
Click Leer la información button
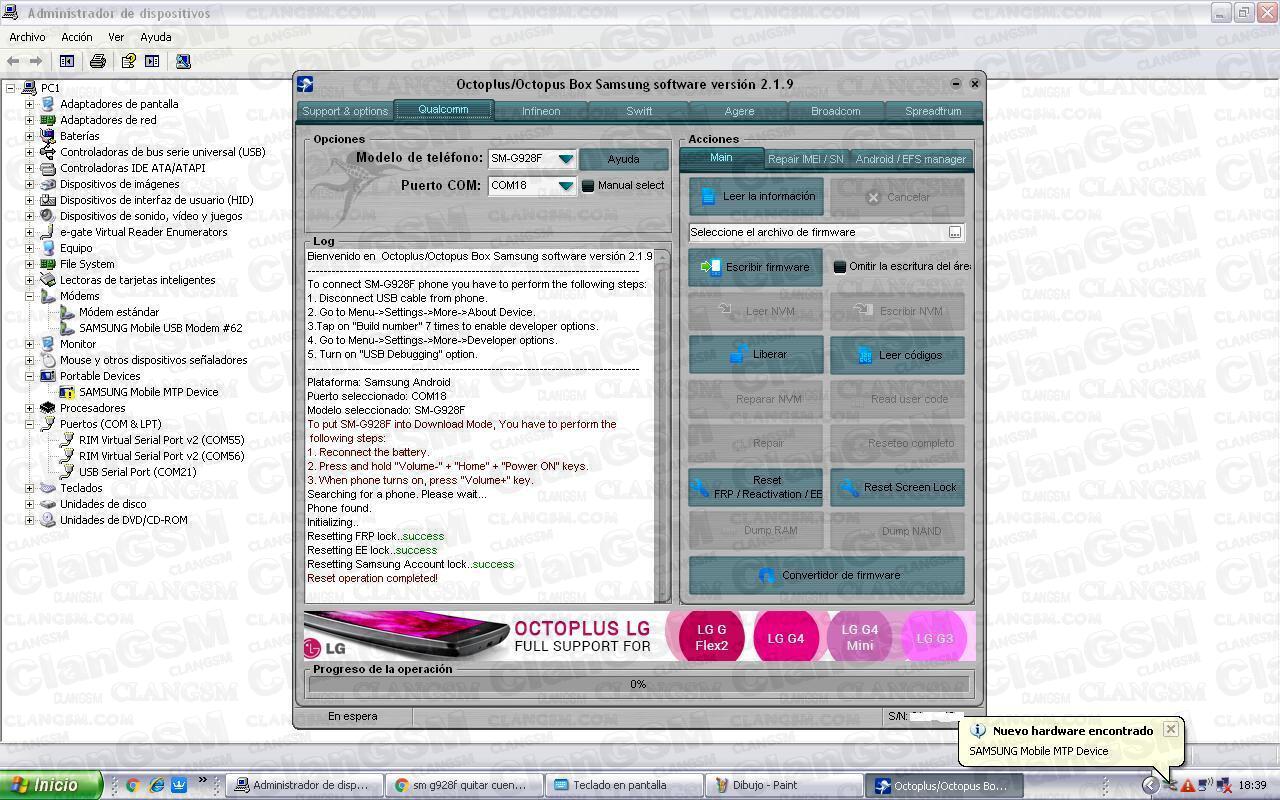pyautogui.click(x=756, y=197)
